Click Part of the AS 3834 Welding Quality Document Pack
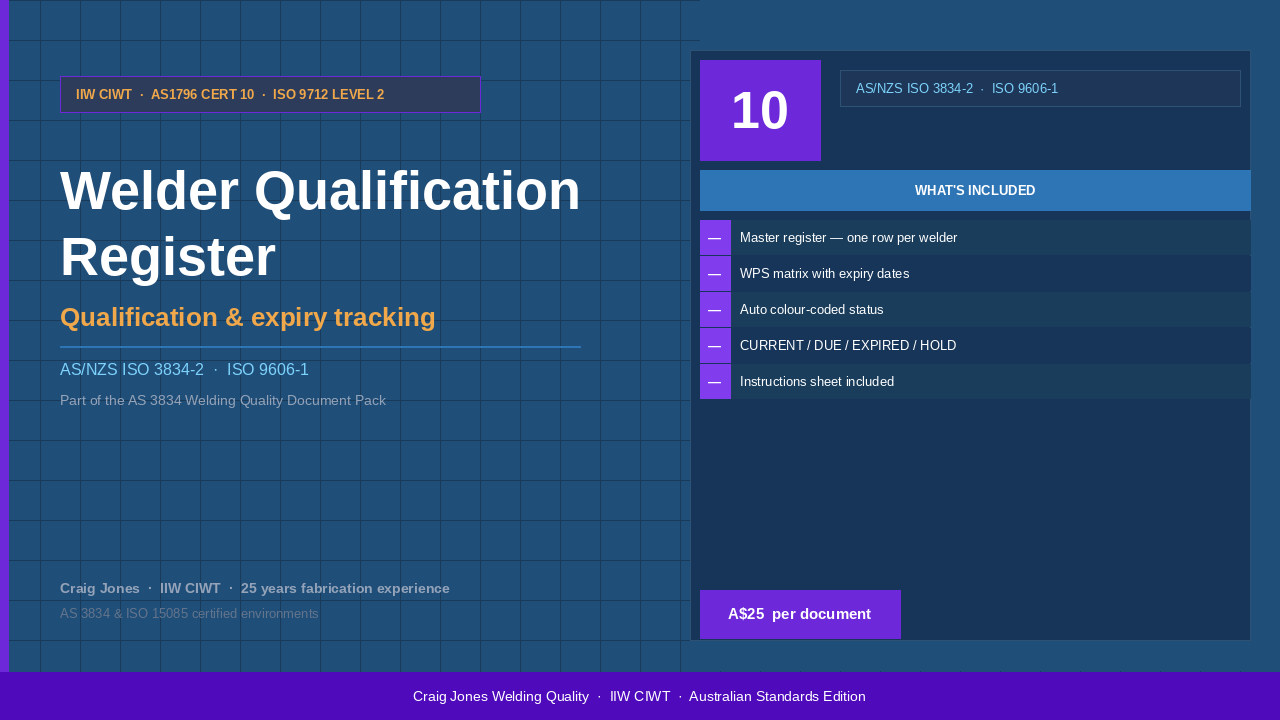This screenshot has height=720, width=1280. (223, 400)
